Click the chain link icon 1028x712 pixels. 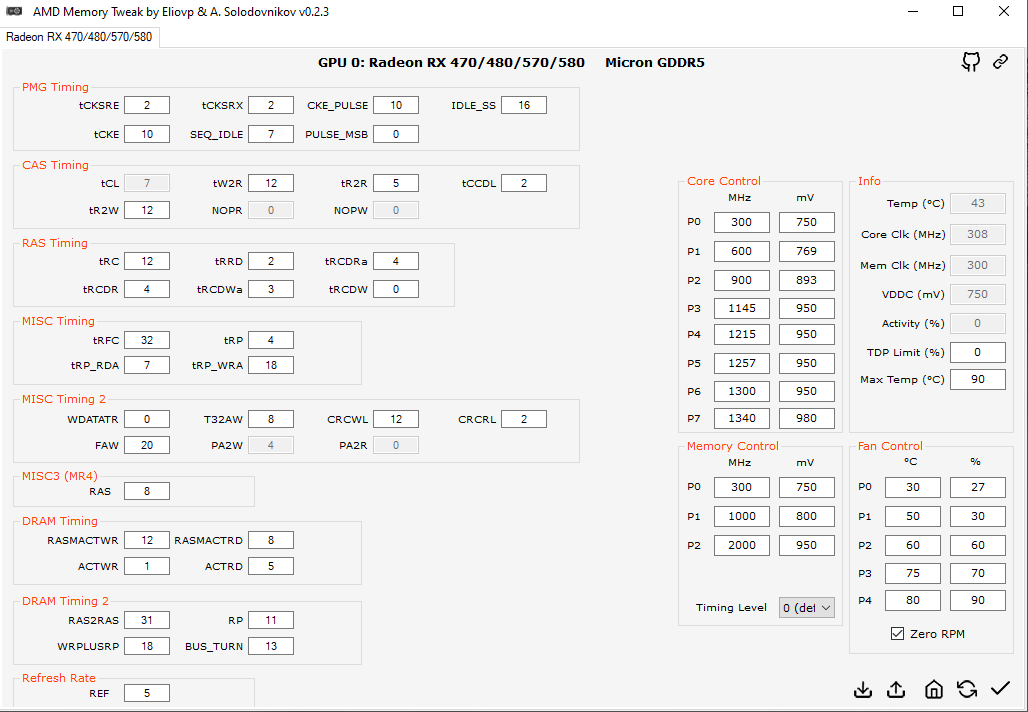tap(1000, 62)
